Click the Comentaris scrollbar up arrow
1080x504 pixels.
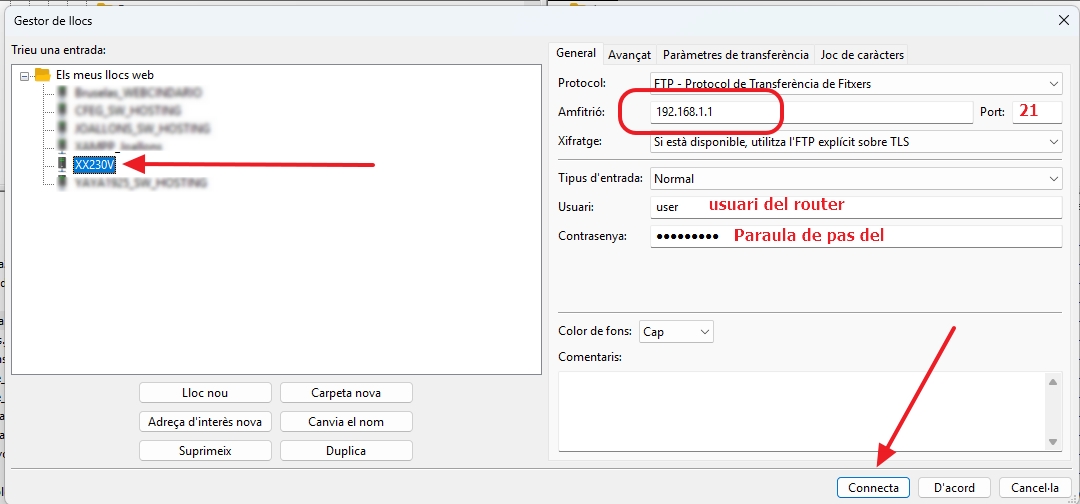[1052, 381]
